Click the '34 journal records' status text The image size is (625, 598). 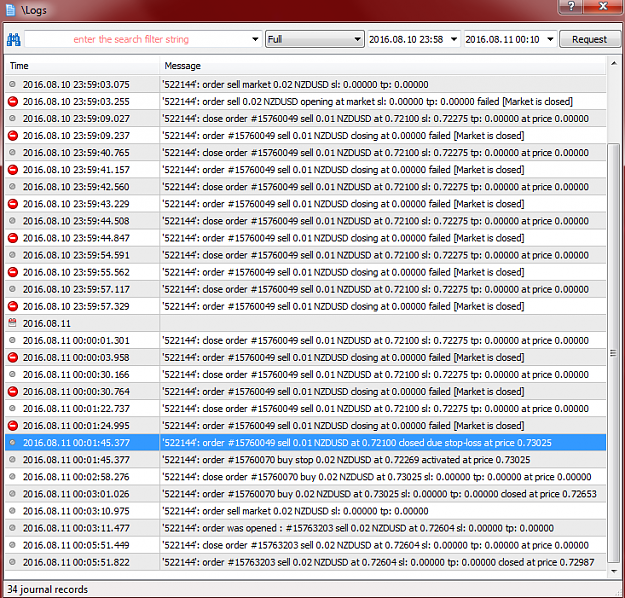click(x=47, y=589)
